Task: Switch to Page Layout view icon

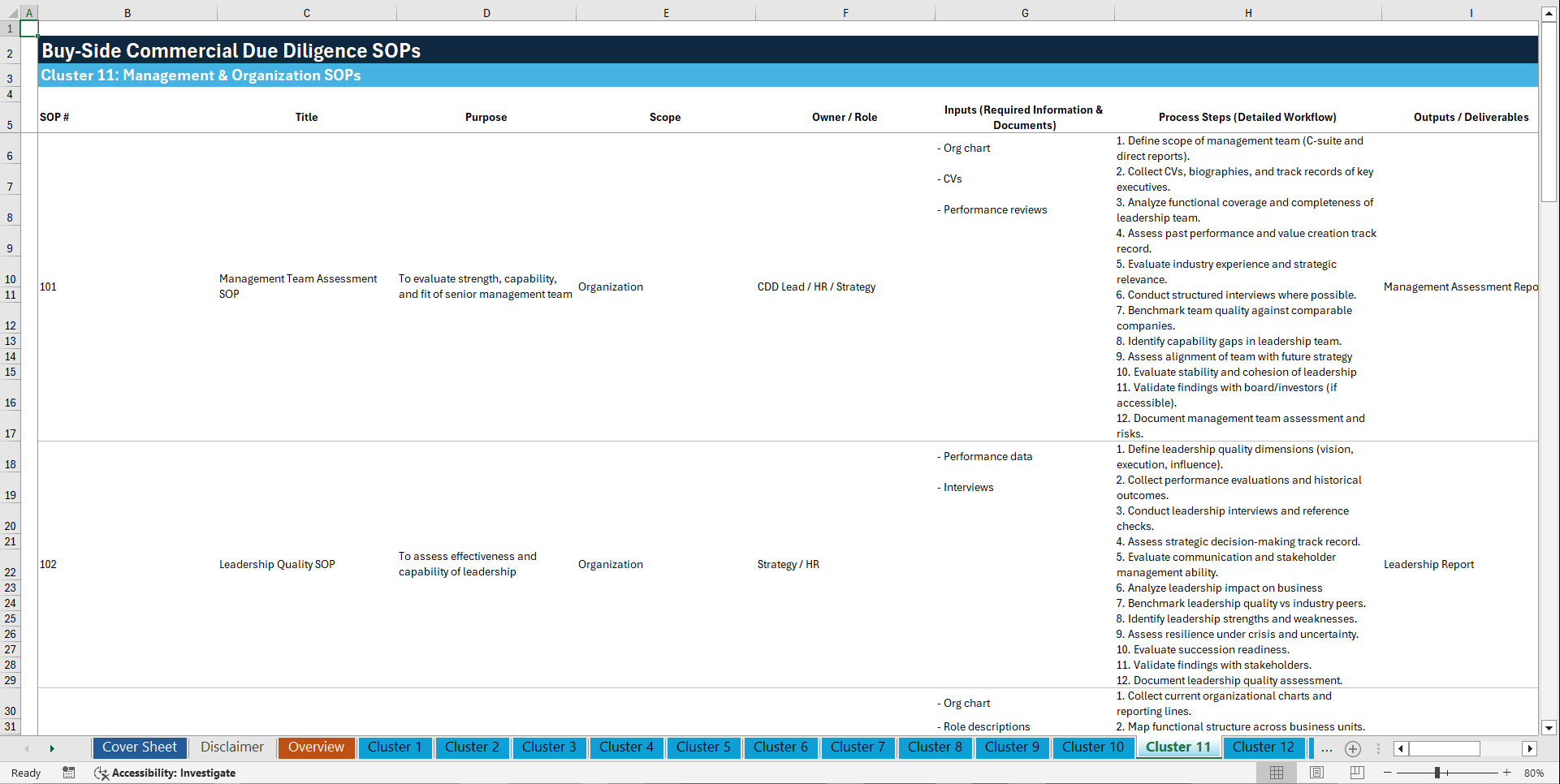Action: pos(1316,773)
